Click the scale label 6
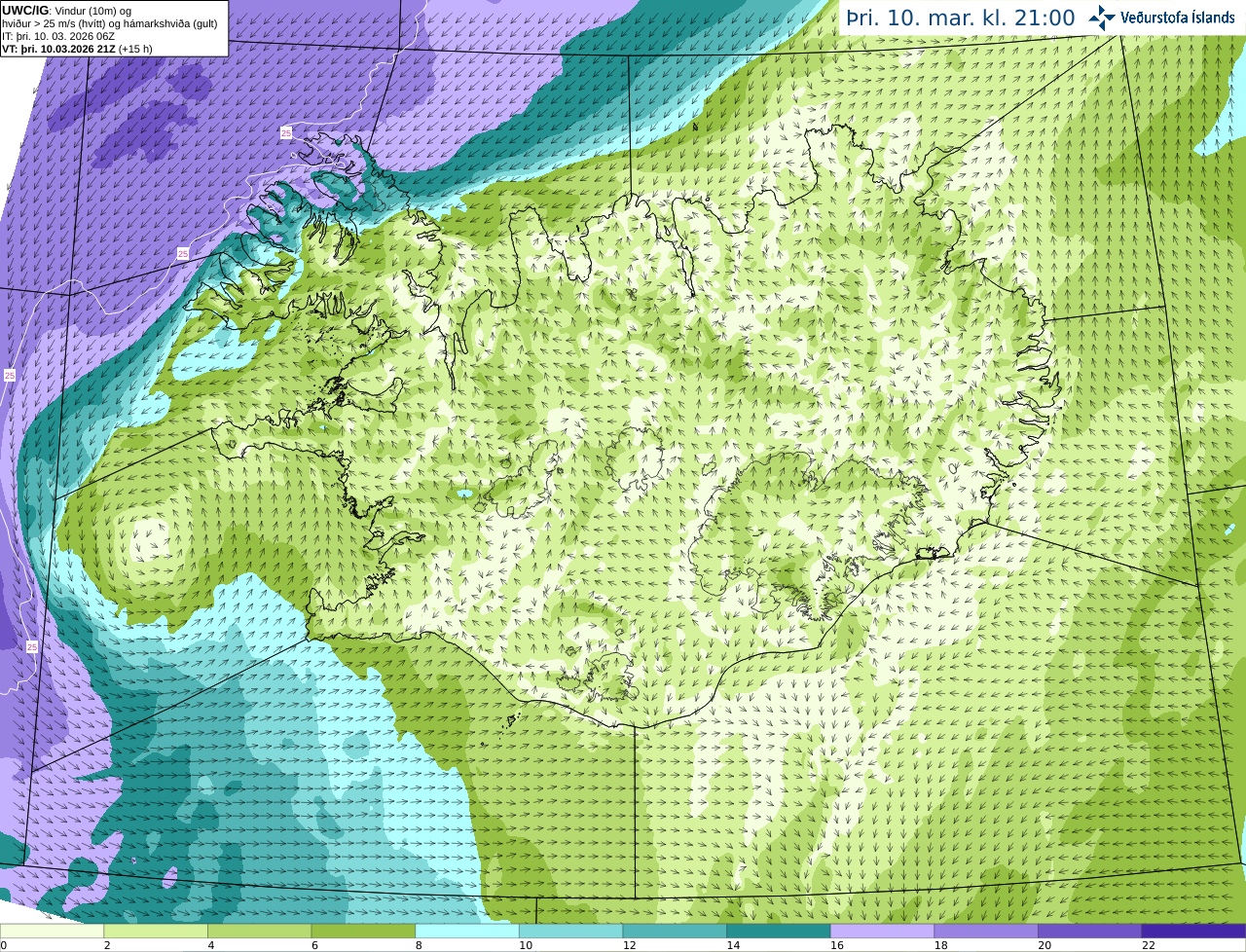Viewport: 1246px width, 952px height. [x=313, y=945]
